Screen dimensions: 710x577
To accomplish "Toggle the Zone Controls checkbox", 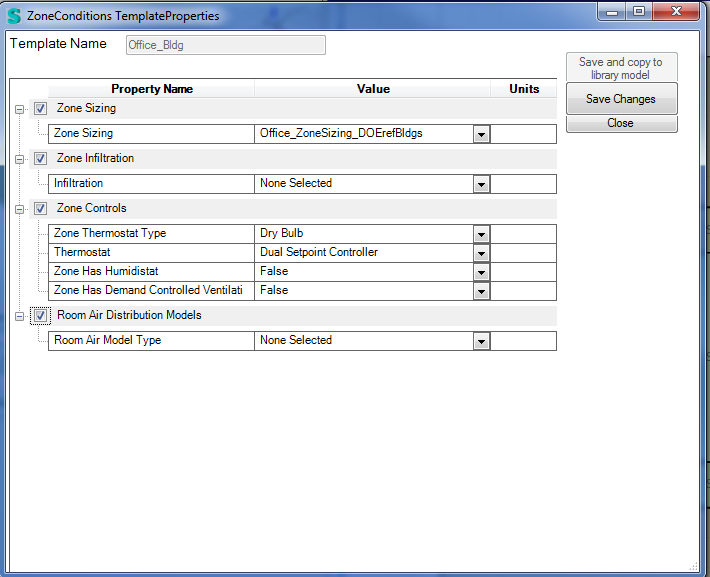I will (40, 208).
